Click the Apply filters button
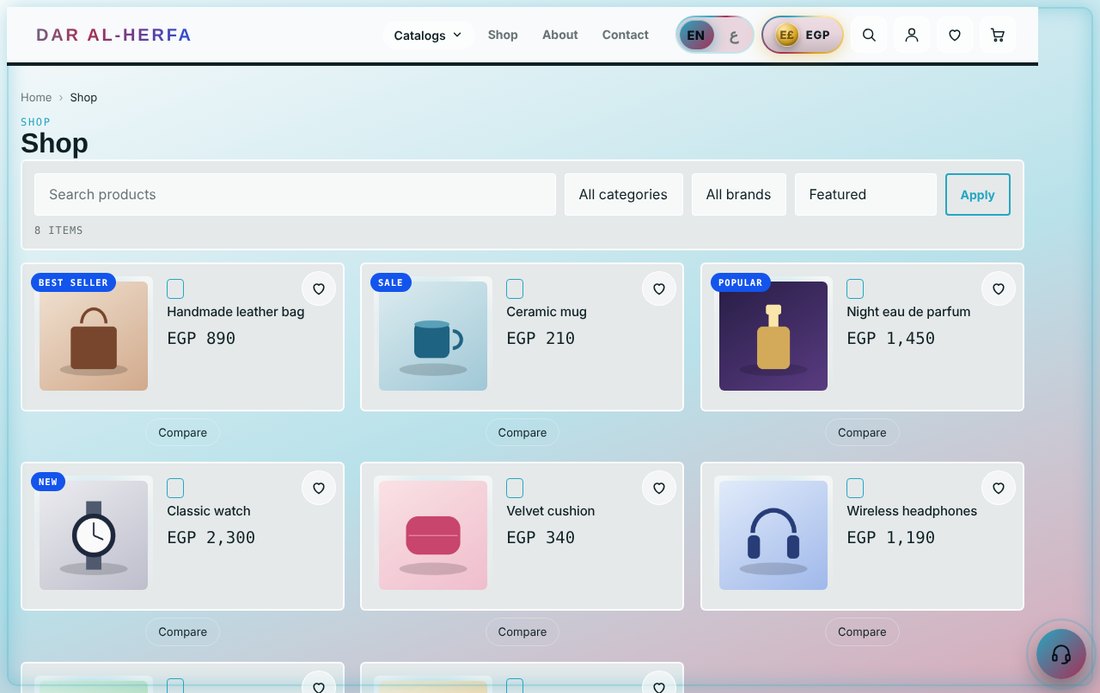The image size is (1100, 693). point(977,194)
